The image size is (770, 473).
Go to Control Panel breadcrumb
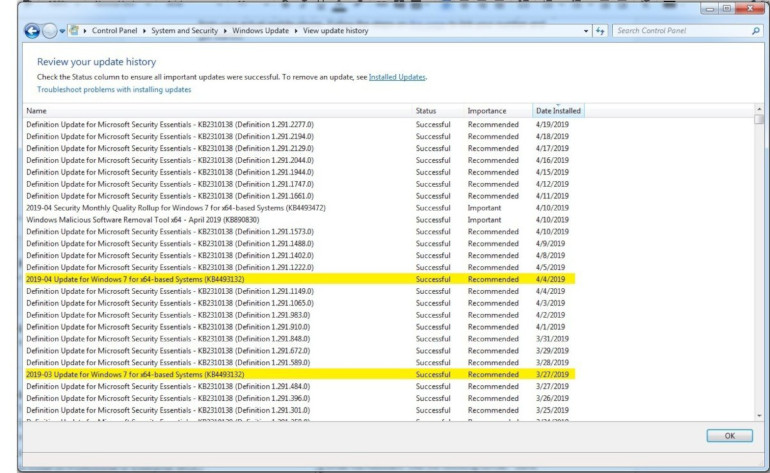114,30
